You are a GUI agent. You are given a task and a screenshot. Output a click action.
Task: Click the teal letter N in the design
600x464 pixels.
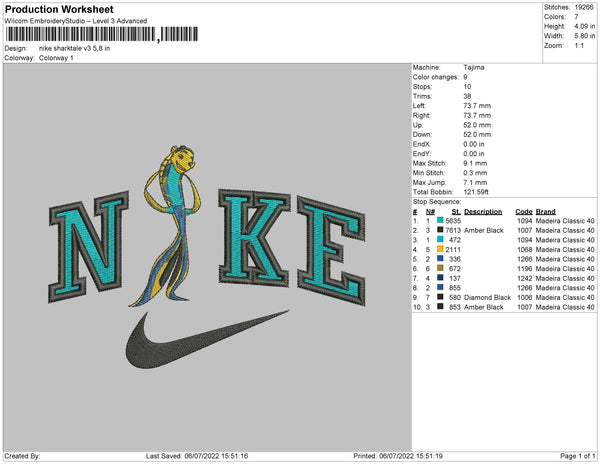tap(89, 247)
